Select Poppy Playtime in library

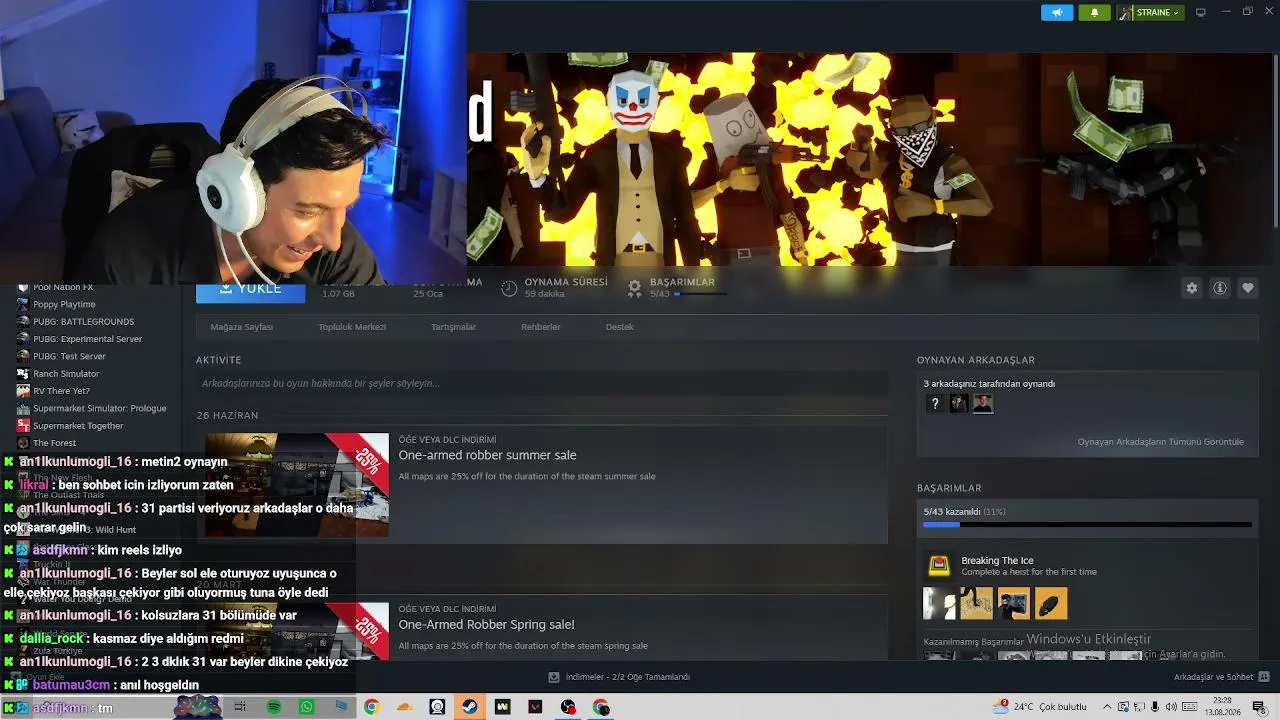tap(64, 304)
